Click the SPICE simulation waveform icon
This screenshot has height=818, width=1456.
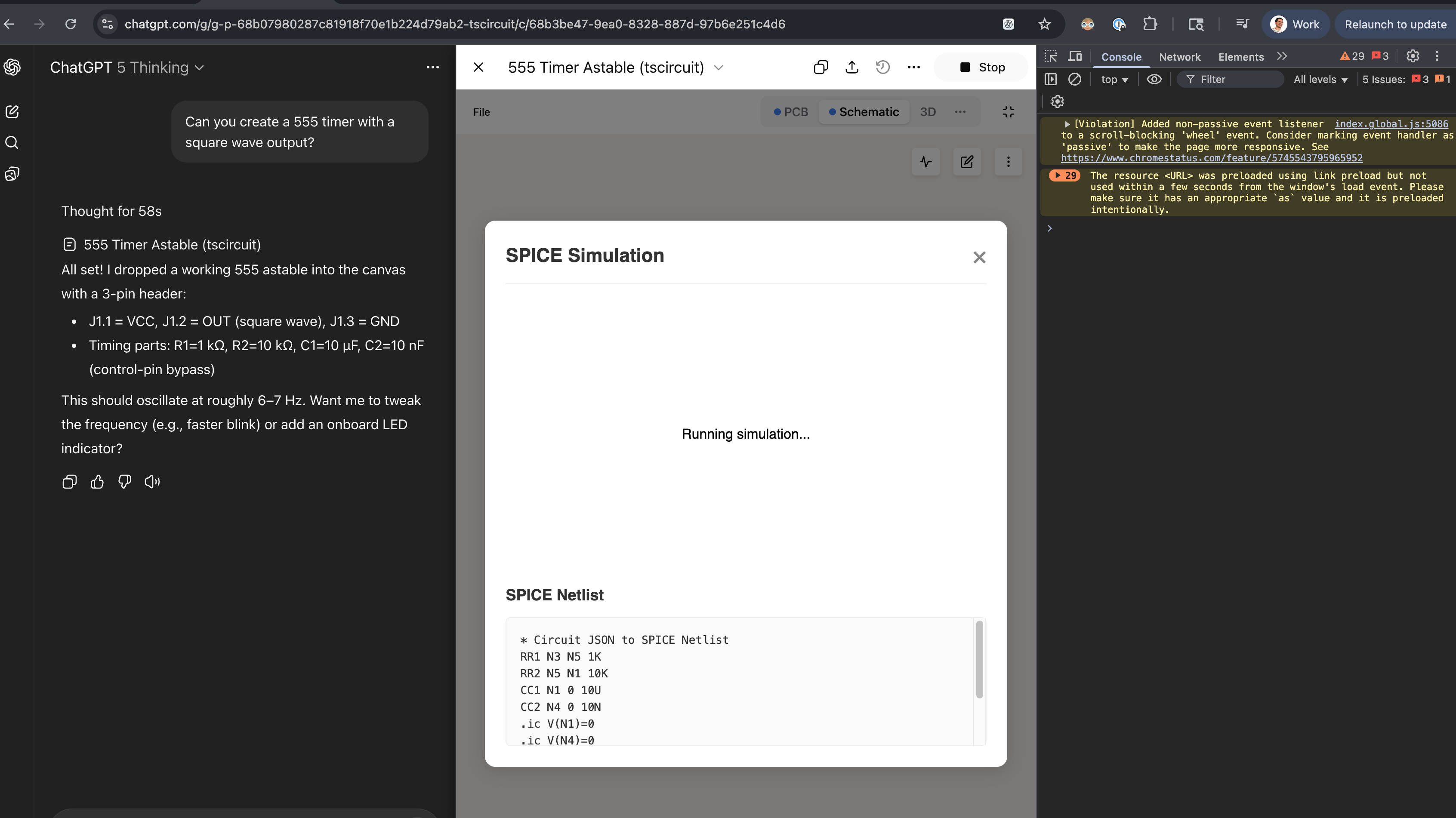tap(926, 162)
